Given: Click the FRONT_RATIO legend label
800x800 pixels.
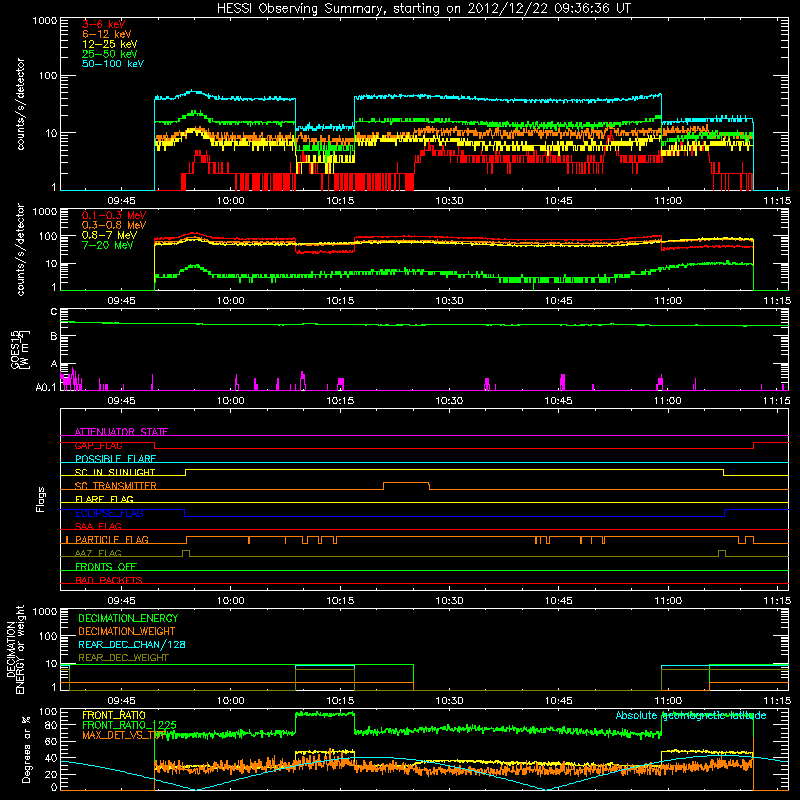Looking at the screenshot, I should coord(114,715).
